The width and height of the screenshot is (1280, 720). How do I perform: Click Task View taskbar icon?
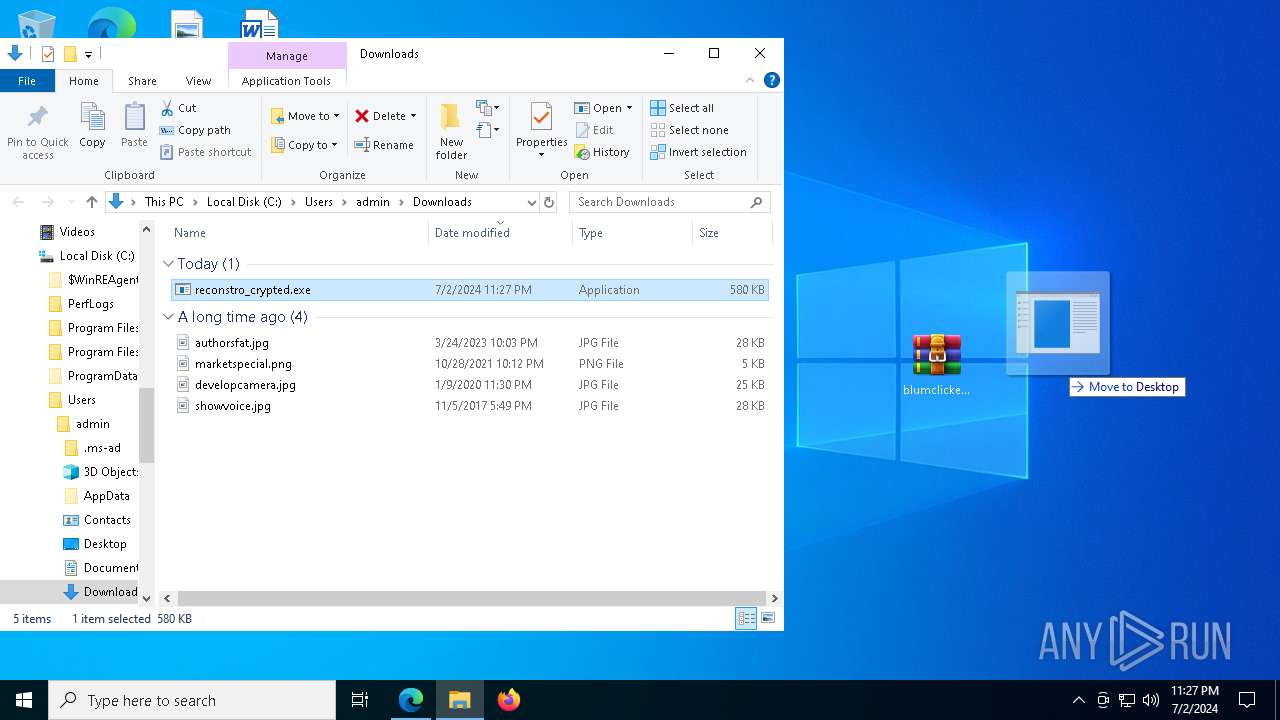tap(360, 700)
